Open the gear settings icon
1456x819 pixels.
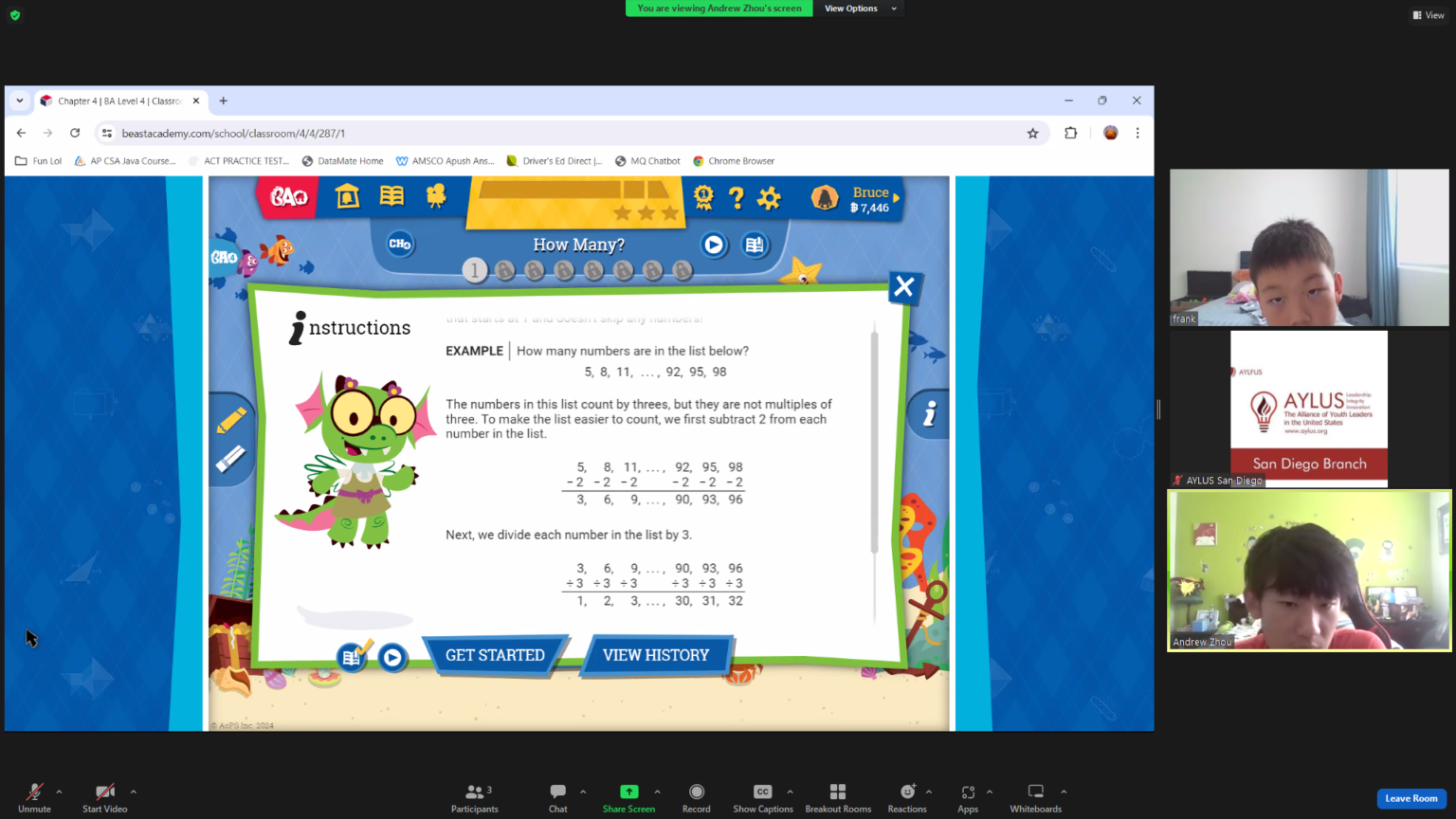769,197
